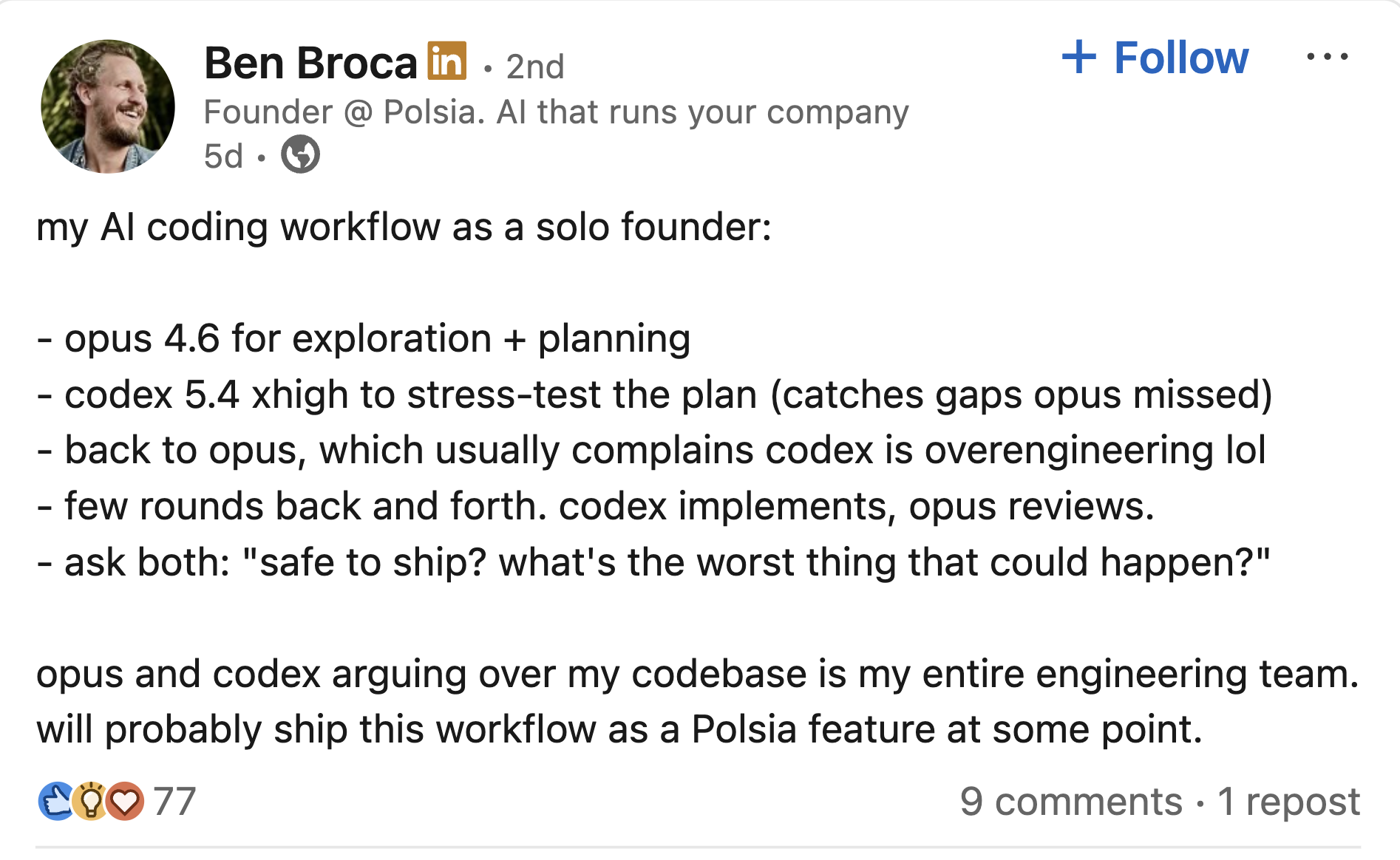
Task: Select the 5d post timestamp
Action: (x=222, y=155)
